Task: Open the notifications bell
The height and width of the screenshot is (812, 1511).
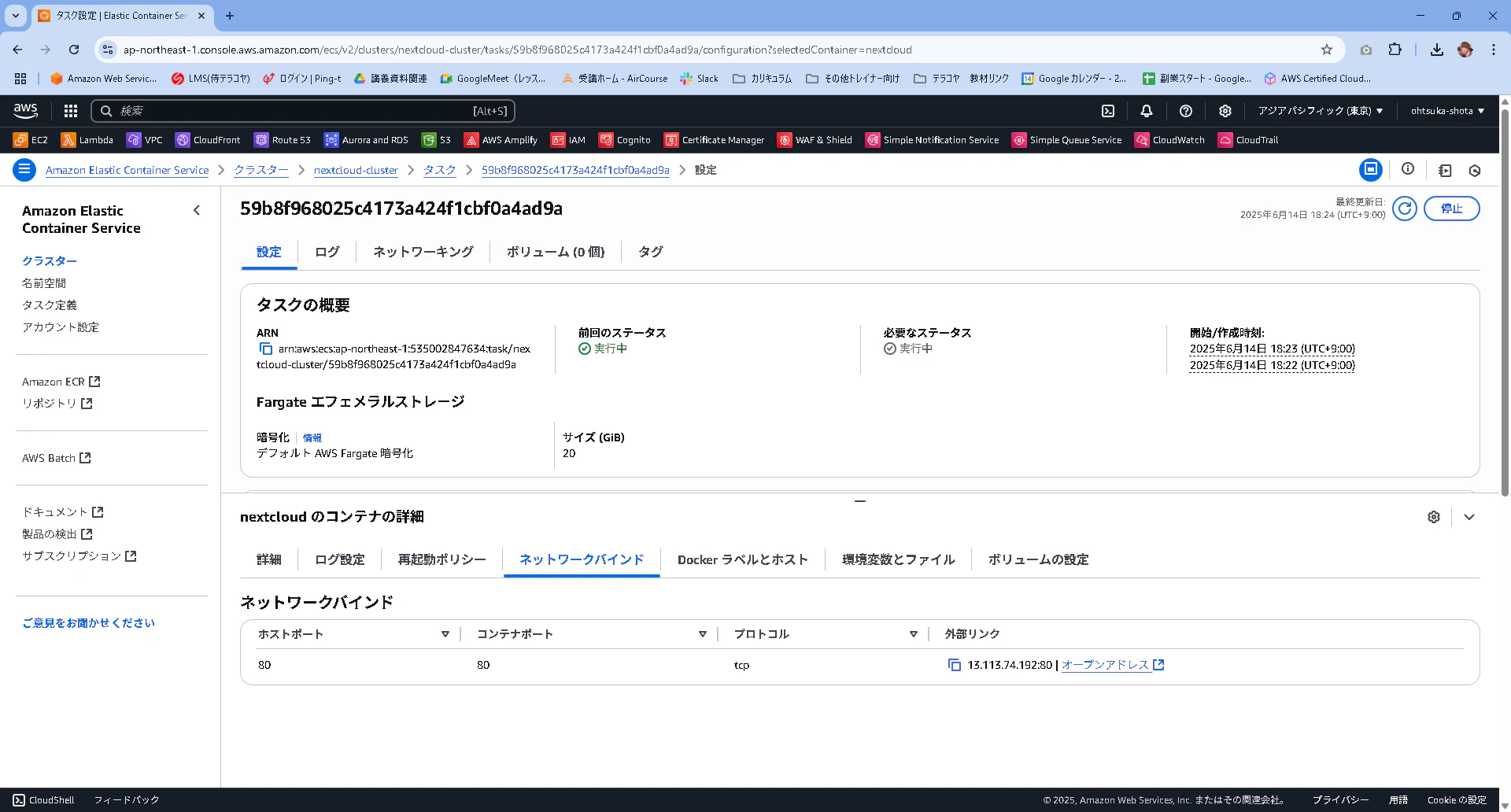Action: pos(1147,111)
